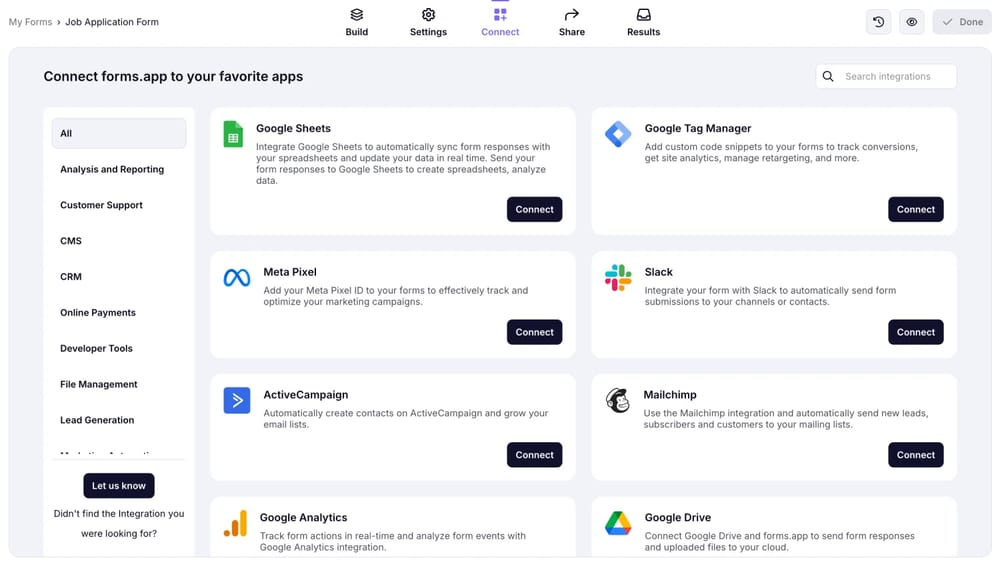Image resolution: width=1000 pixels, height=566 pixels.
Task: Toggle form preview eye icon
Action: [911, 22]
